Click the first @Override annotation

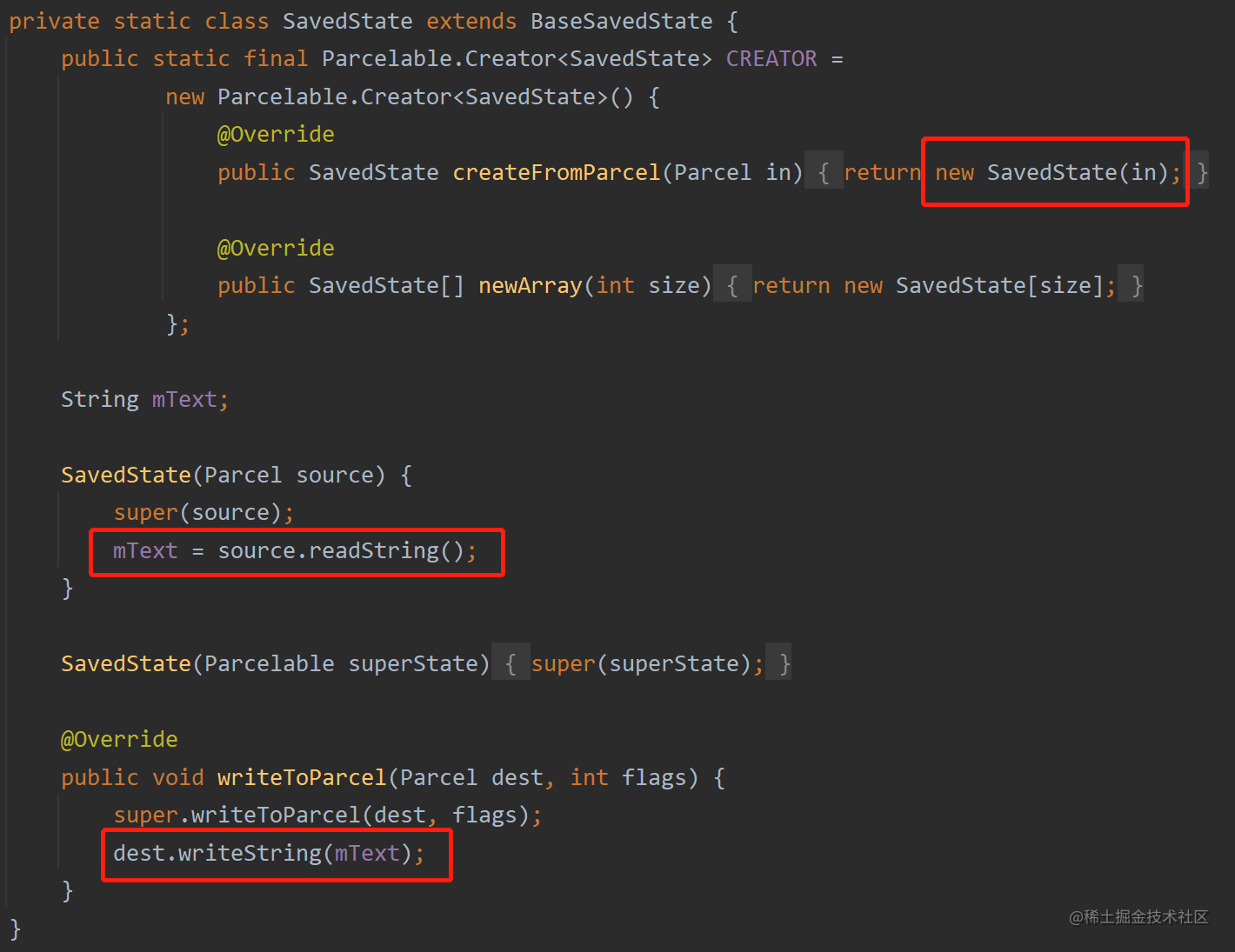coord(276,135)
